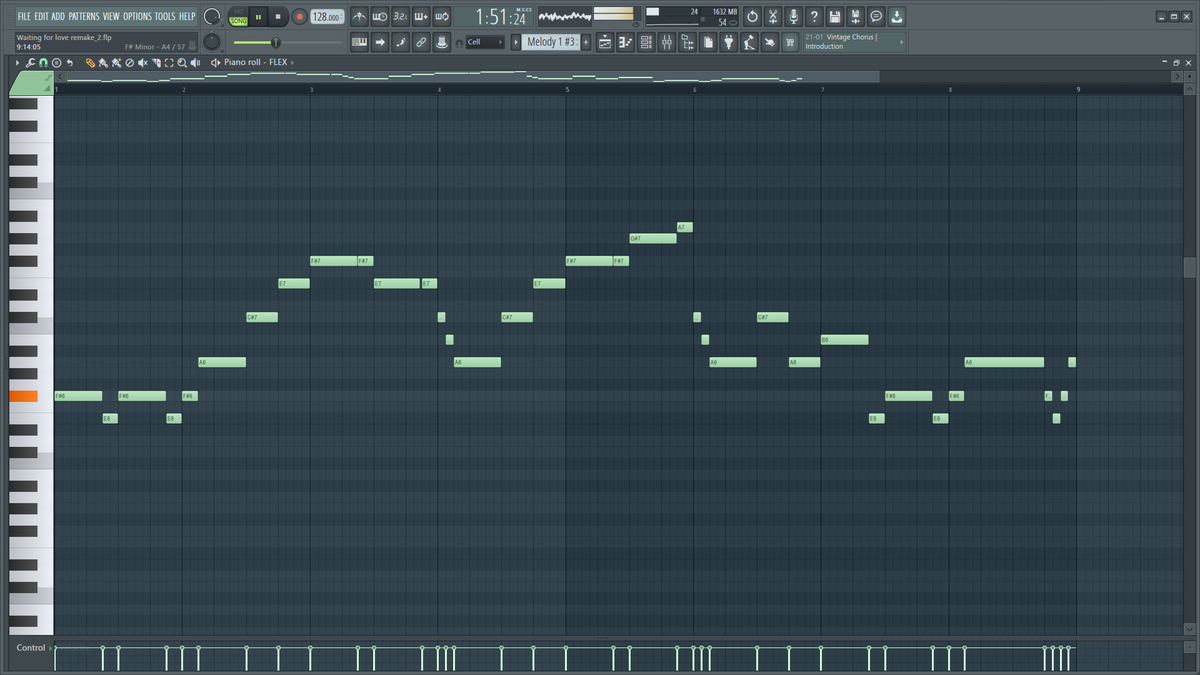Toggle Pat/Song mode switch

(x=239, y=17)
